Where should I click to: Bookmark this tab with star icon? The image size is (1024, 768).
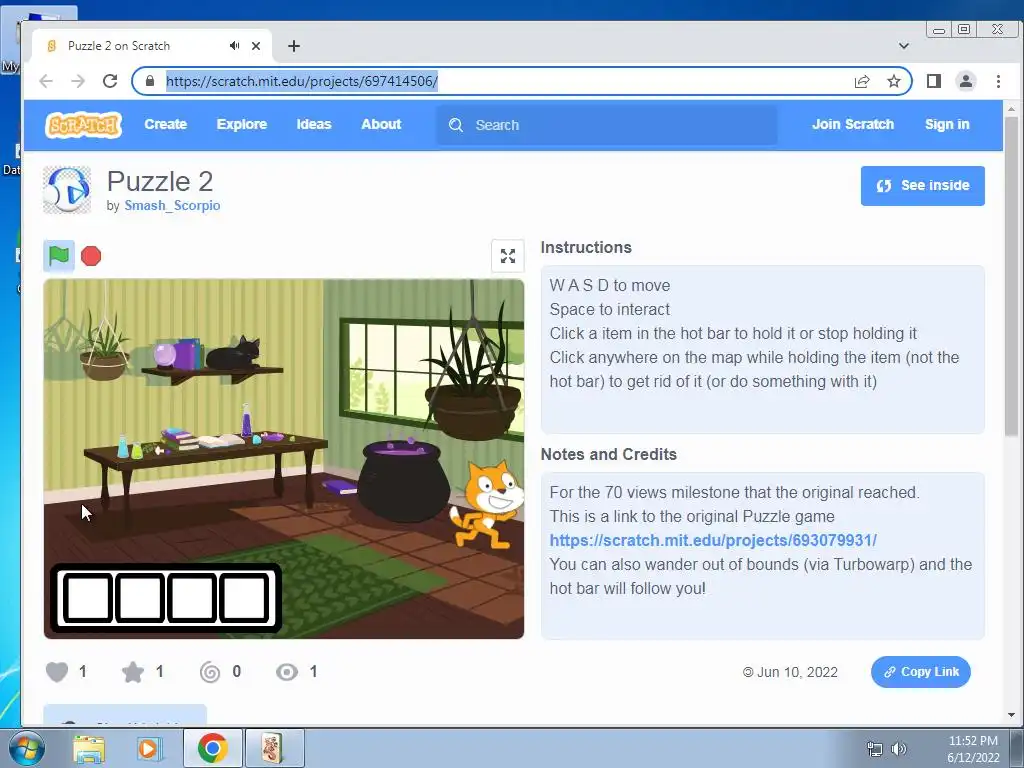coord(894,81)
